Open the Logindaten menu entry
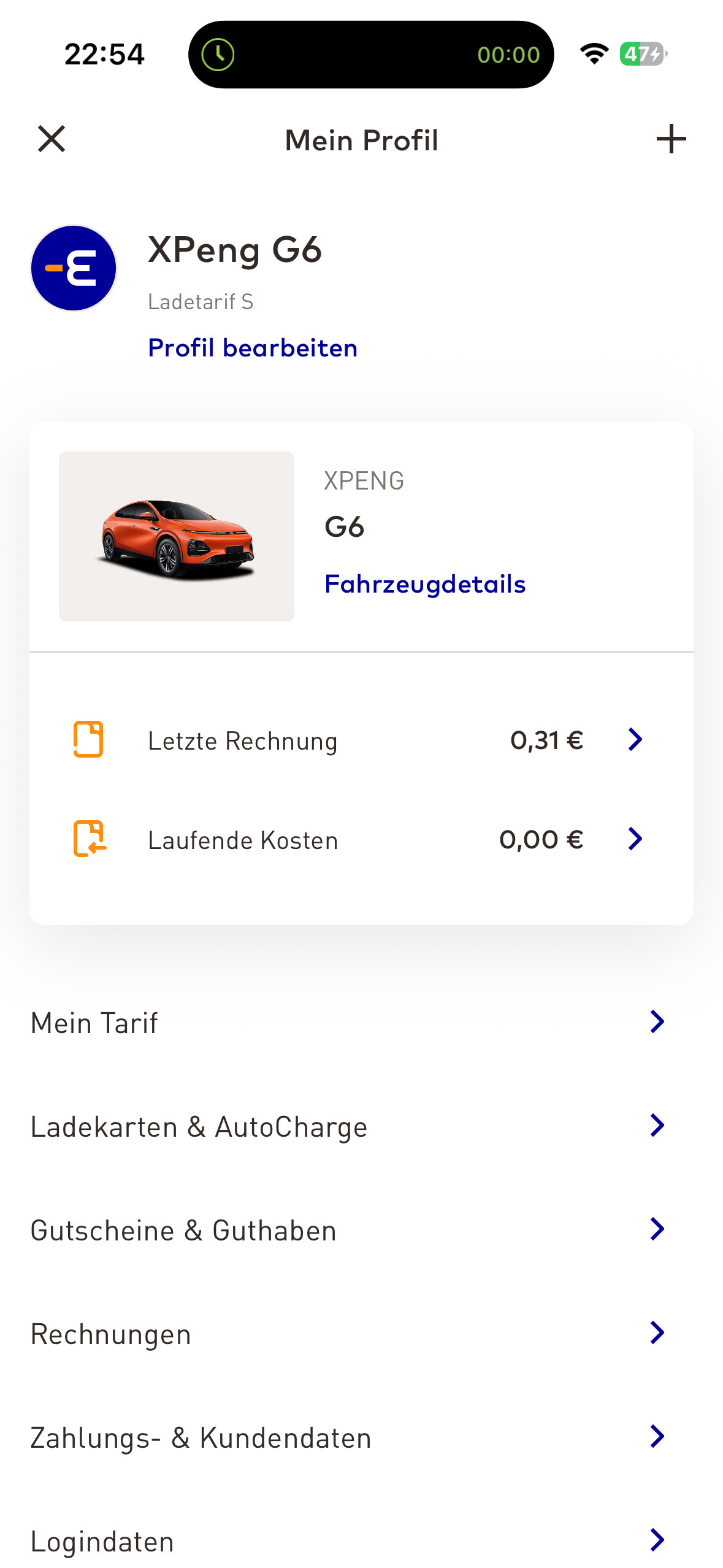 click(102, 1541)
